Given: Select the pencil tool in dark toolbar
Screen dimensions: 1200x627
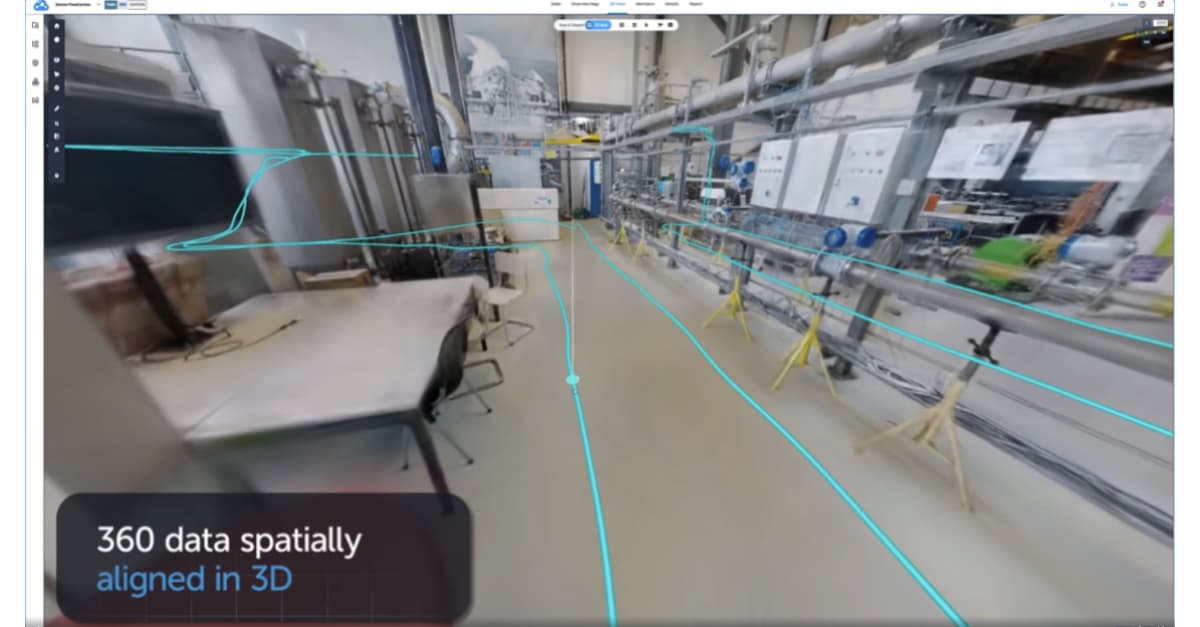Looking at the screenshot, I should click(x=56, y=107).
